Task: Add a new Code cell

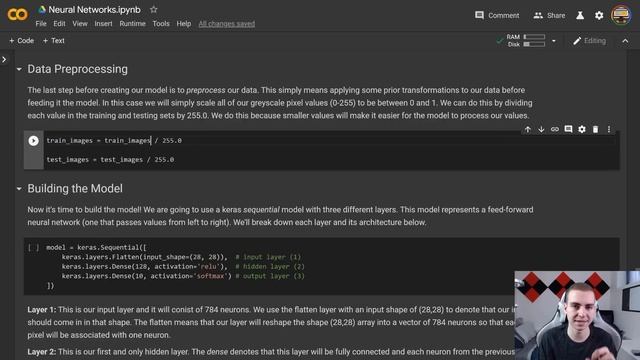Action: click(x=22, y=40)
